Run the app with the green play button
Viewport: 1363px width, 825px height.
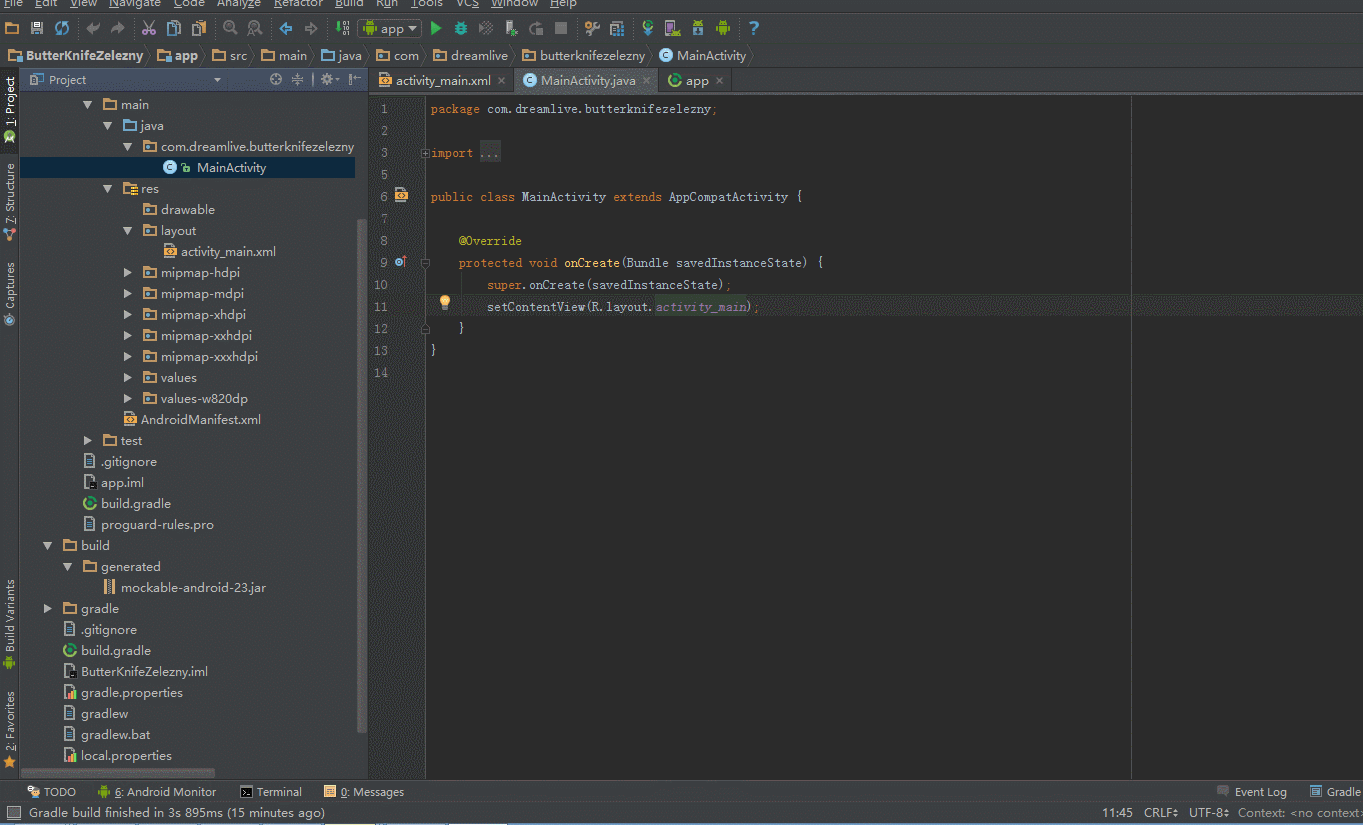pos(436,29)
